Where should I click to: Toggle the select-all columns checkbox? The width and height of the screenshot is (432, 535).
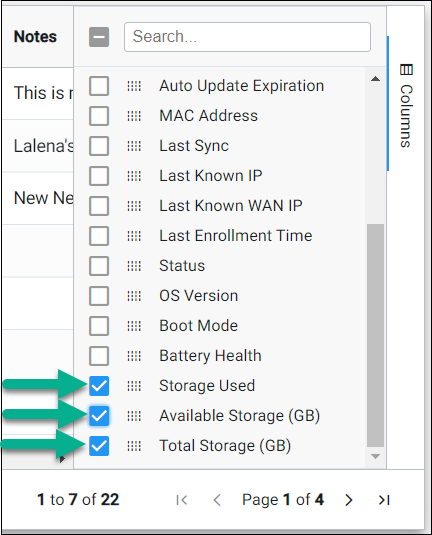pyautogui.click(x=99, y=37)
